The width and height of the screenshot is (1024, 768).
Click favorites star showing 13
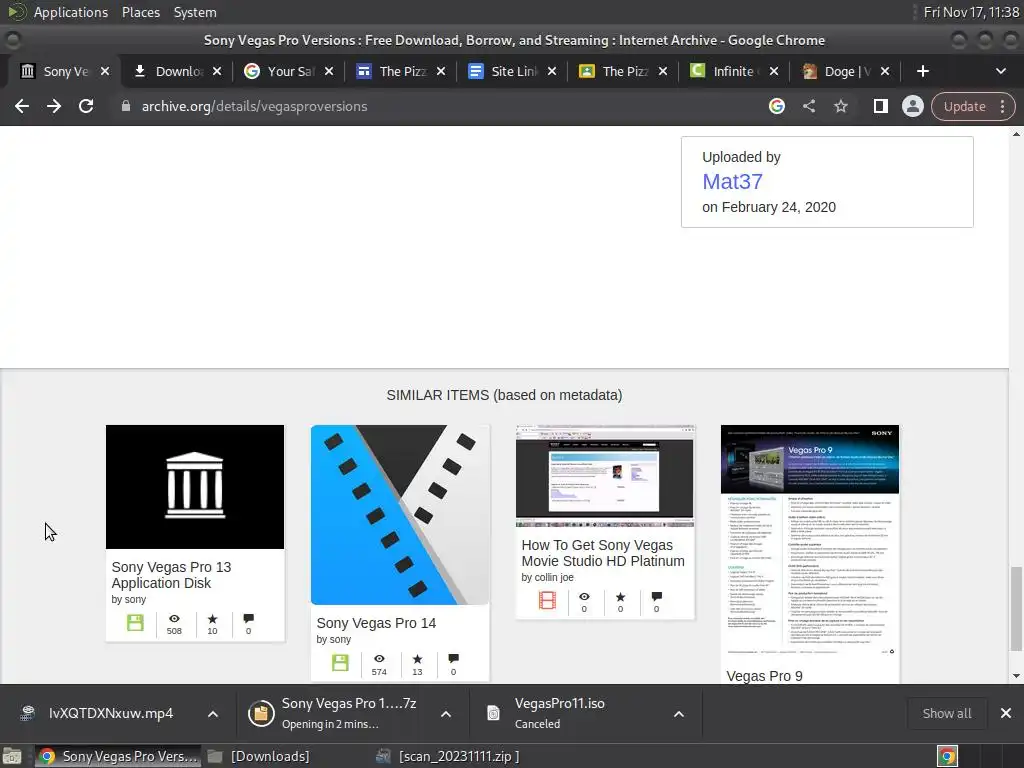point(417,658)
